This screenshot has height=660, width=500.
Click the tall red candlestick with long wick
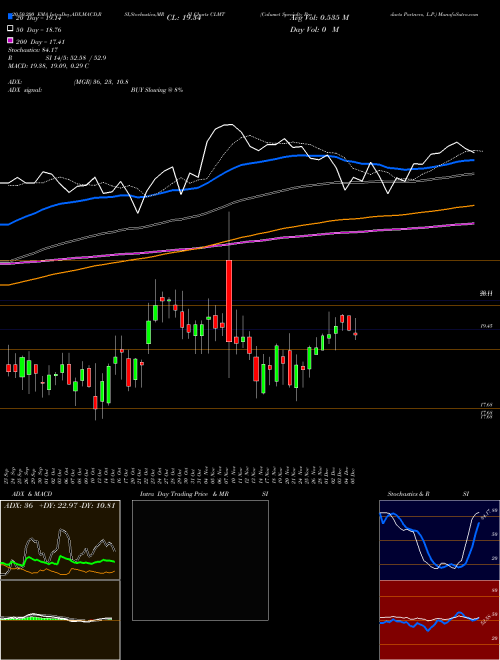229,301
